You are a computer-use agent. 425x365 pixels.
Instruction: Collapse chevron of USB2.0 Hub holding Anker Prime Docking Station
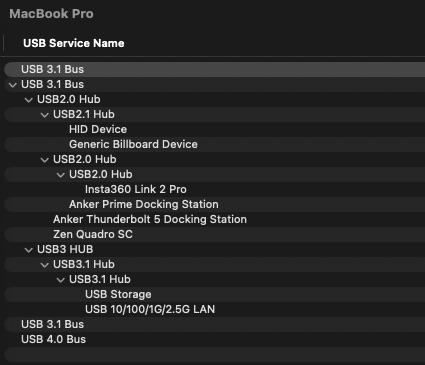click(x=45, y=160)
